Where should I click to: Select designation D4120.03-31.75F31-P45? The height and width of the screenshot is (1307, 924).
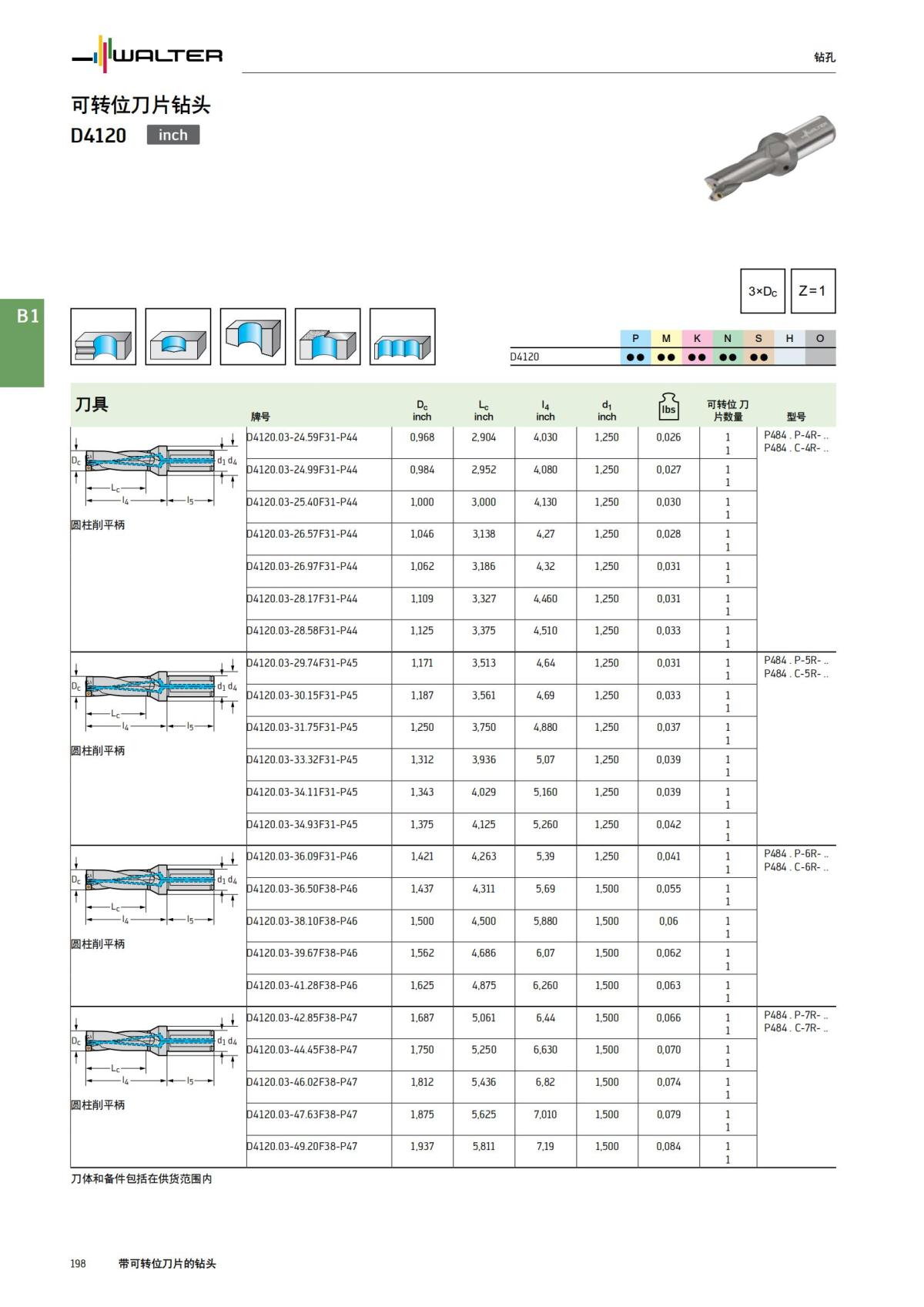coord(302,727)
